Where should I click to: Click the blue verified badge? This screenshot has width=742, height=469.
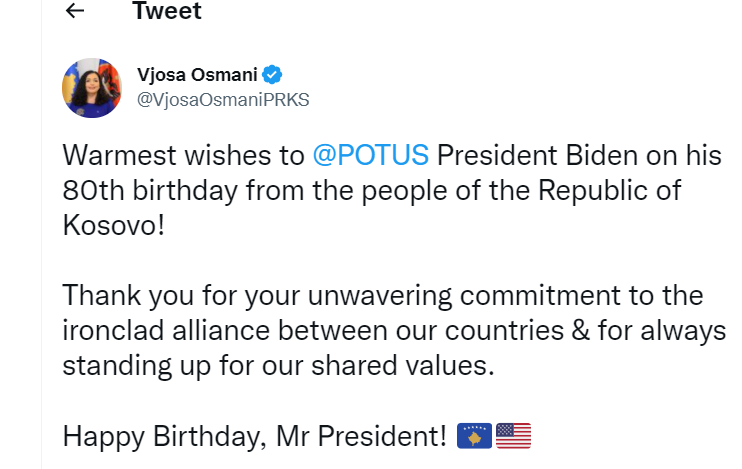(272, 75)
